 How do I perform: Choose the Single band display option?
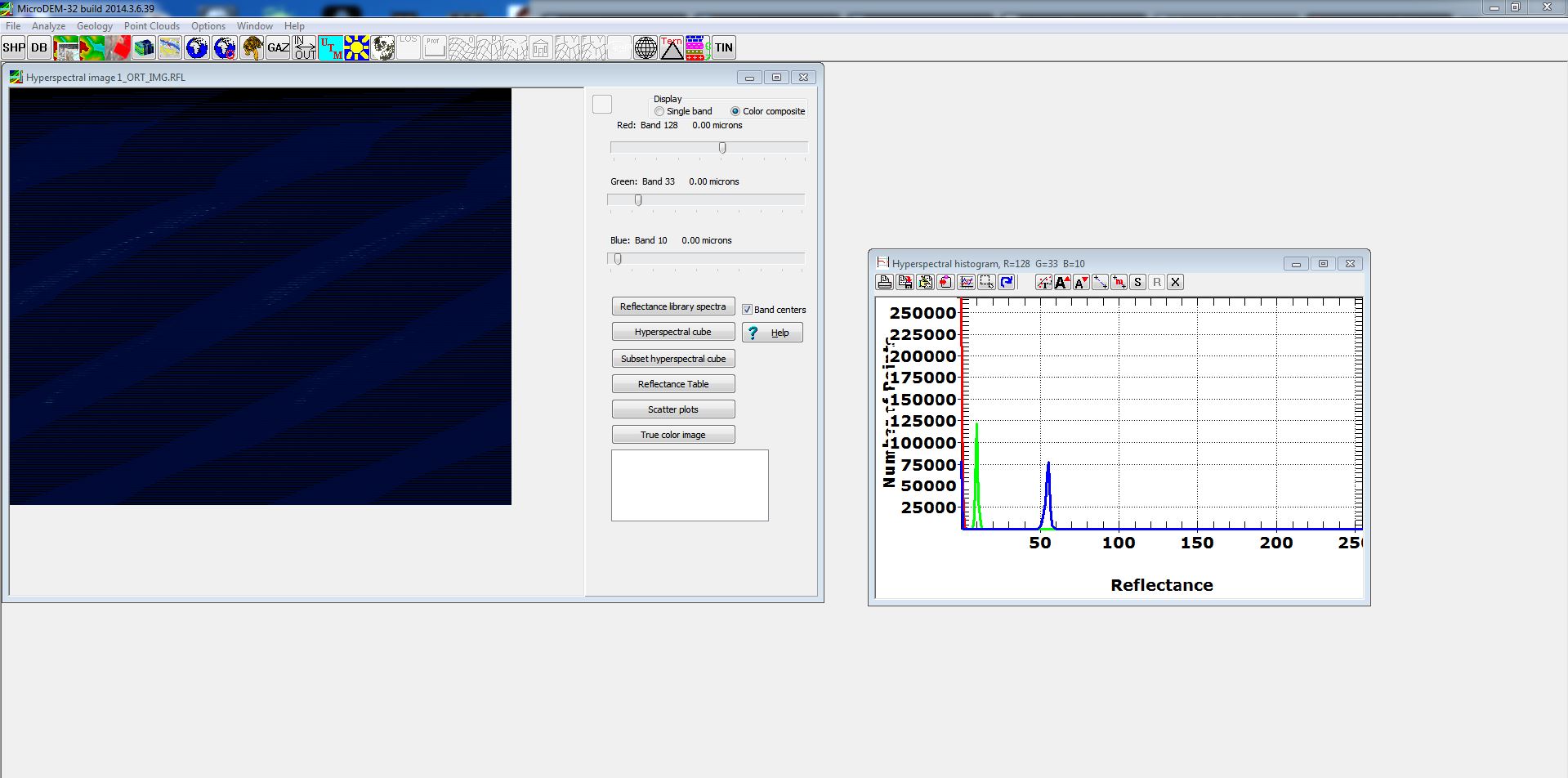659,112
